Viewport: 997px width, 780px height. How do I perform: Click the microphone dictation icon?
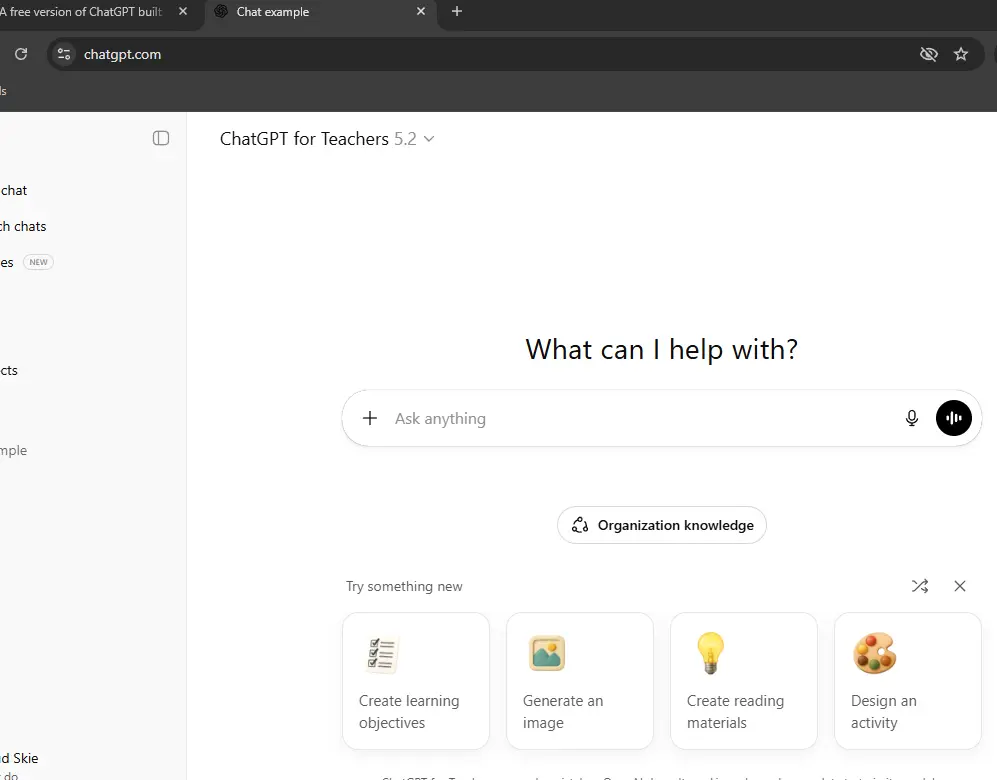[x=912, y=418]
